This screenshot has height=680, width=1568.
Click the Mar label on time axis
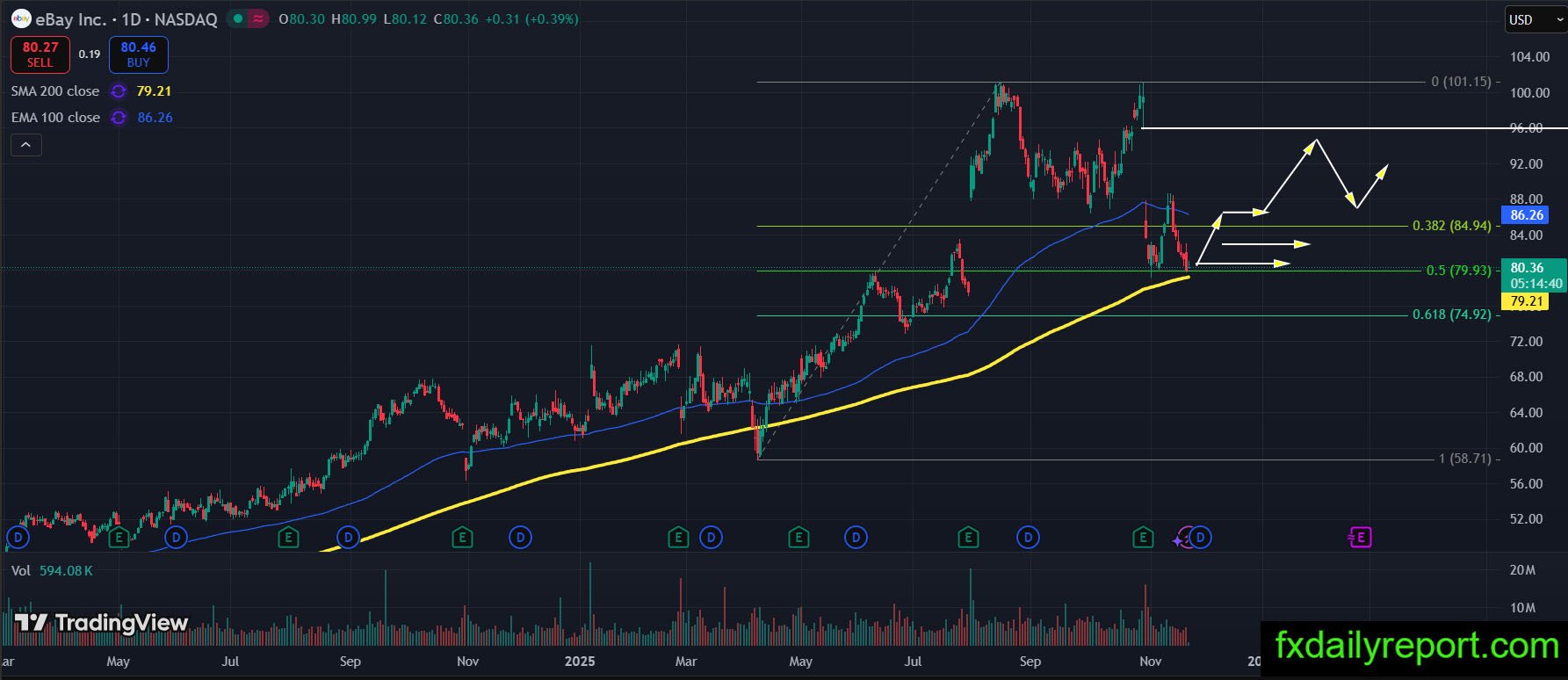point(686,662)
